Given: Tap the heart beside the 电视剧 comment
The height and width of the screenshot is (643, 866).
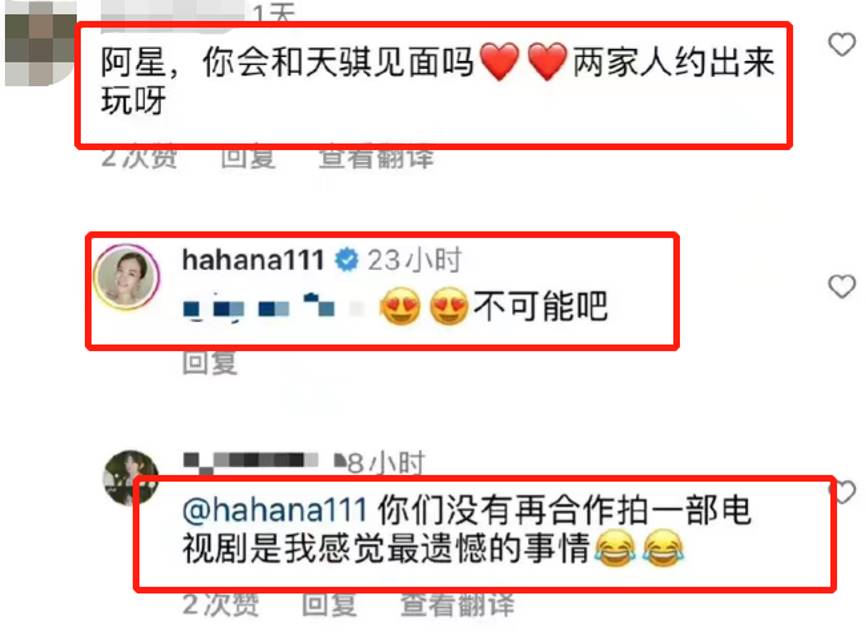Looking at the screenshot, I should [844, 491].
